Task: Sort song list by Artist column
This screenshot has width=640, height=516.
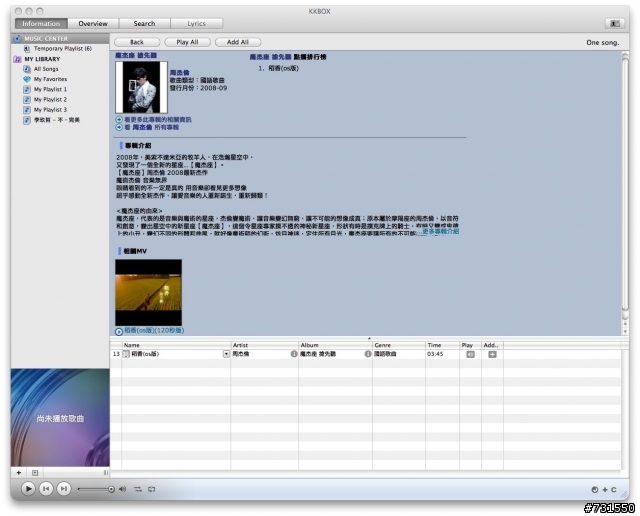Action: pos(264,345)
